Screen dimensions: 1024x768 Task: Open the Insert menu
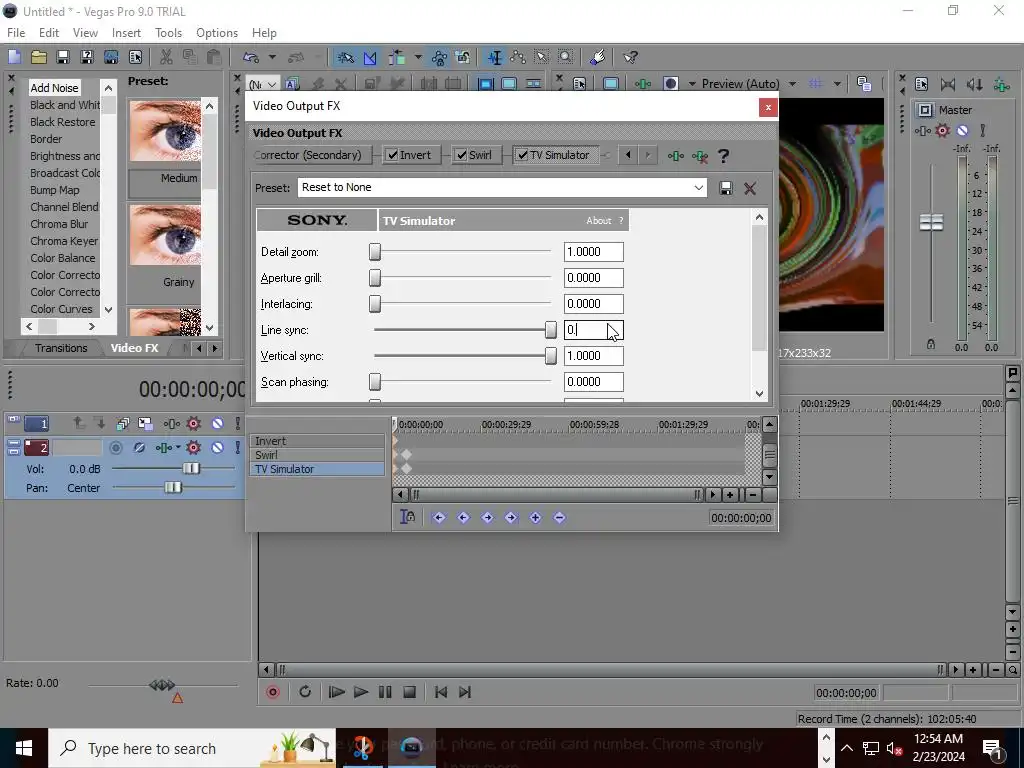click(126, 33)
